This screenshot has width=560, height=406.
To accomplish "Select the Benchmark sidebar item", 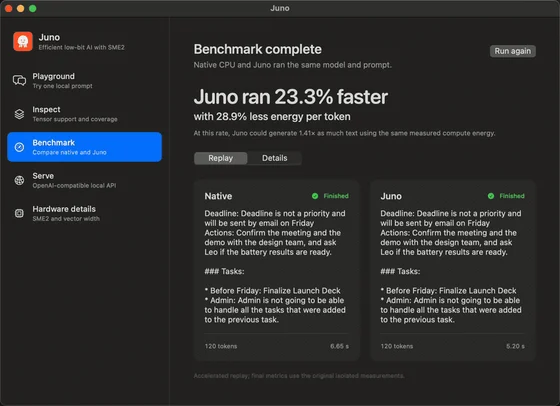I will (85, 147).
